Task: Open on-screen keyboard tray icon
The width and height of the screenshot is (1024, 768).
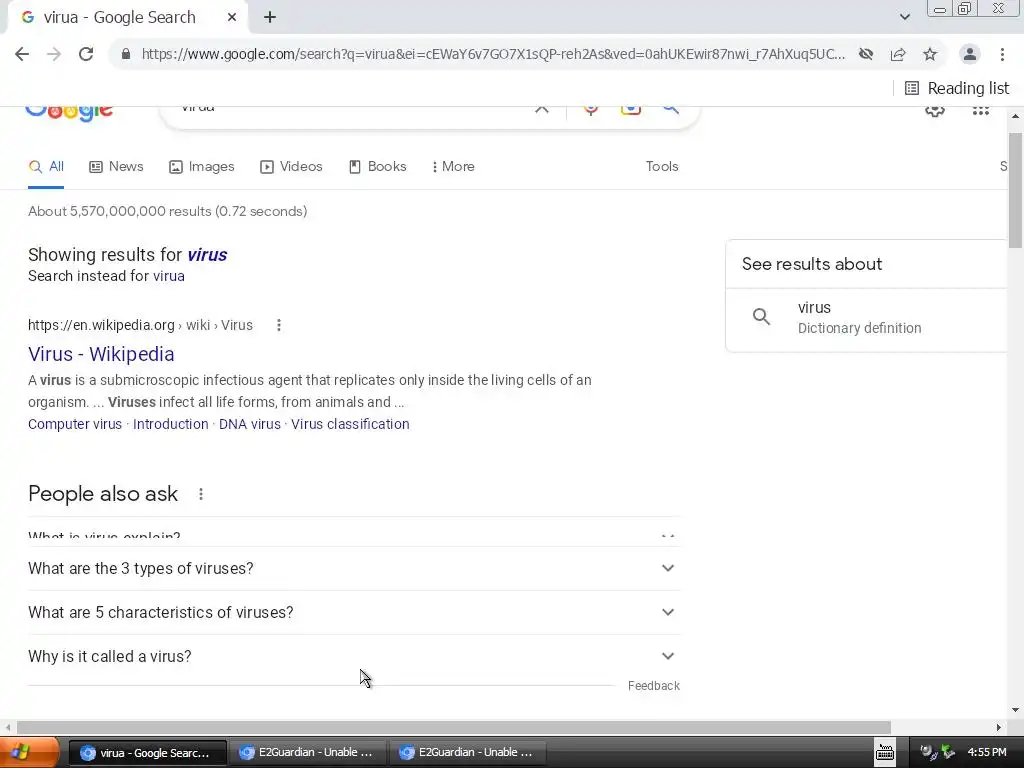Action: pos(885,752)
